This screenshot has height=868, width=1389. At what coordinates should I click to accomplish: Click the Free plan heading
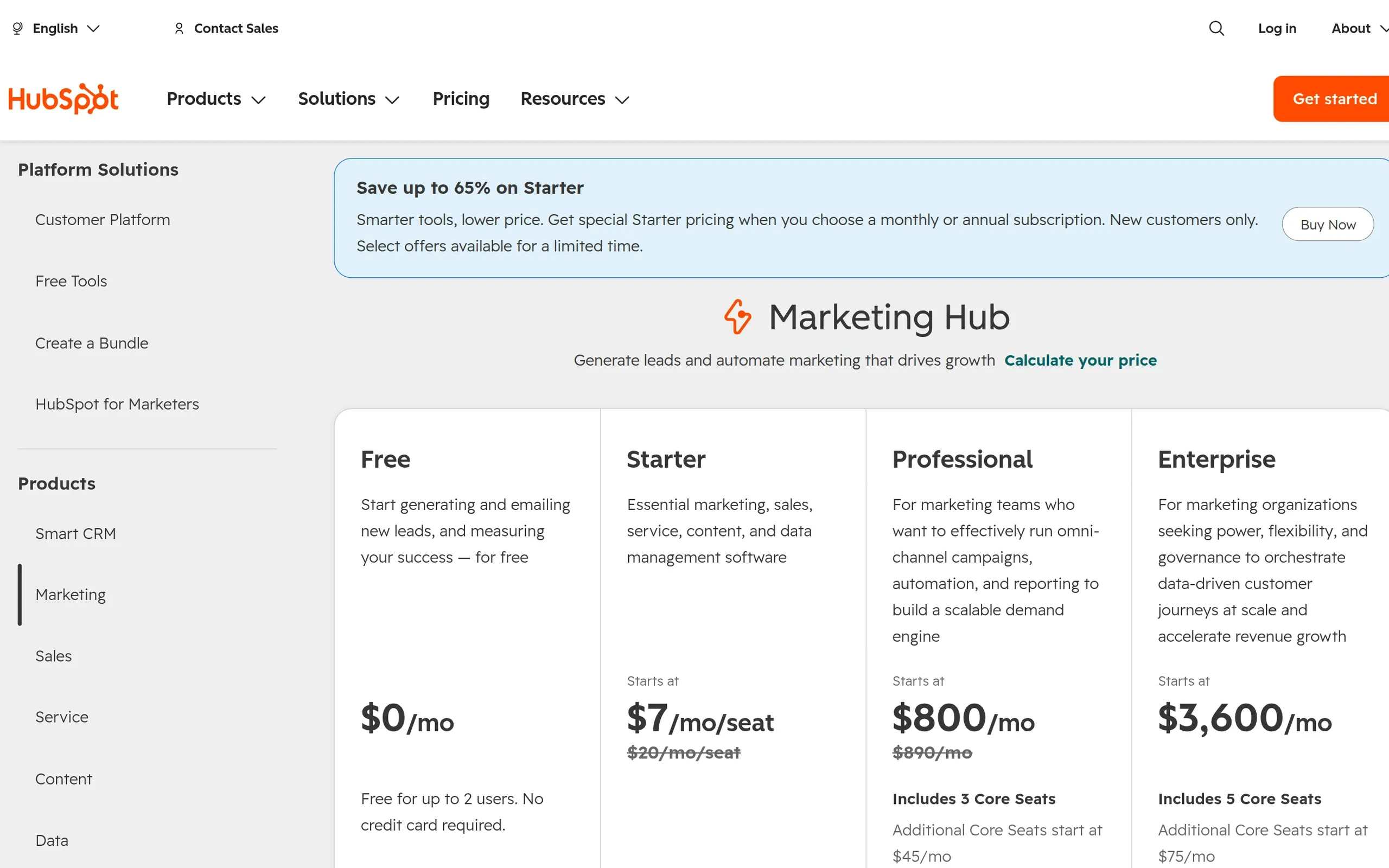point(386,459)
